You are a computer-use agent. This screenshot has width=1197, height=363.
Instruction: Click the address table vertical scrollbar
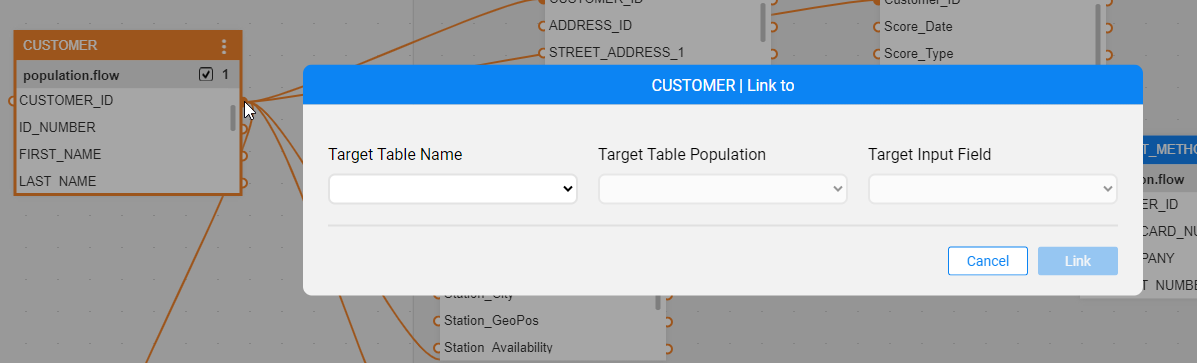coord(763,23)
